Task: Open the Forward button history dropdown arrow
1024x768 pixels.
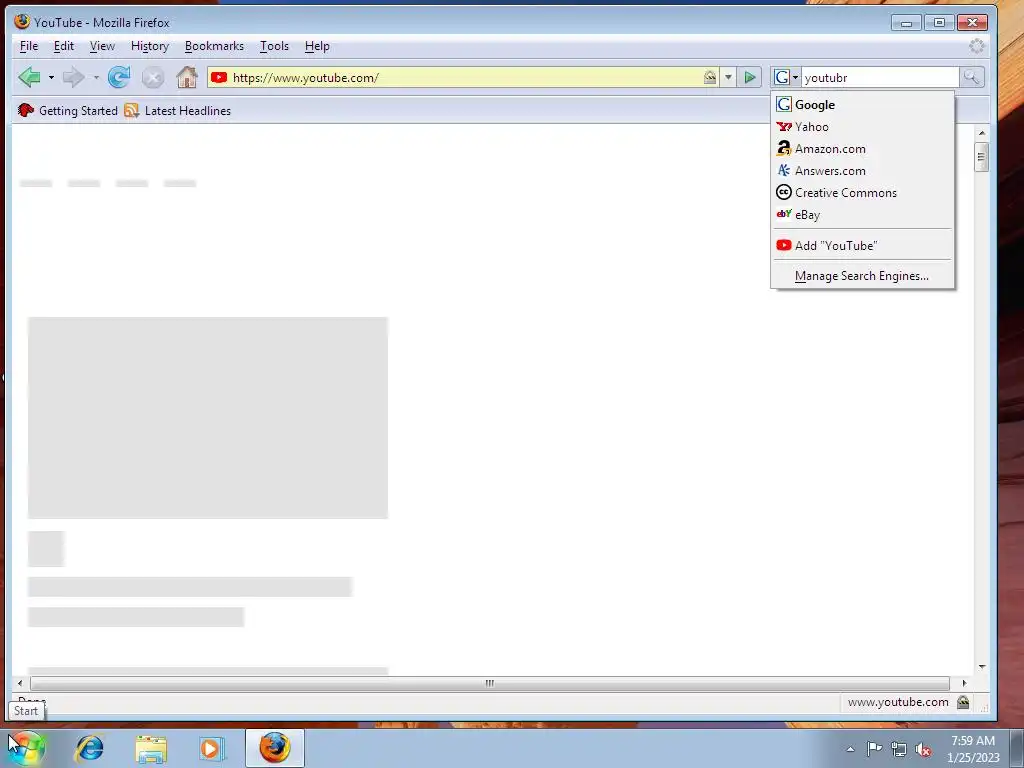Action: 96,78
